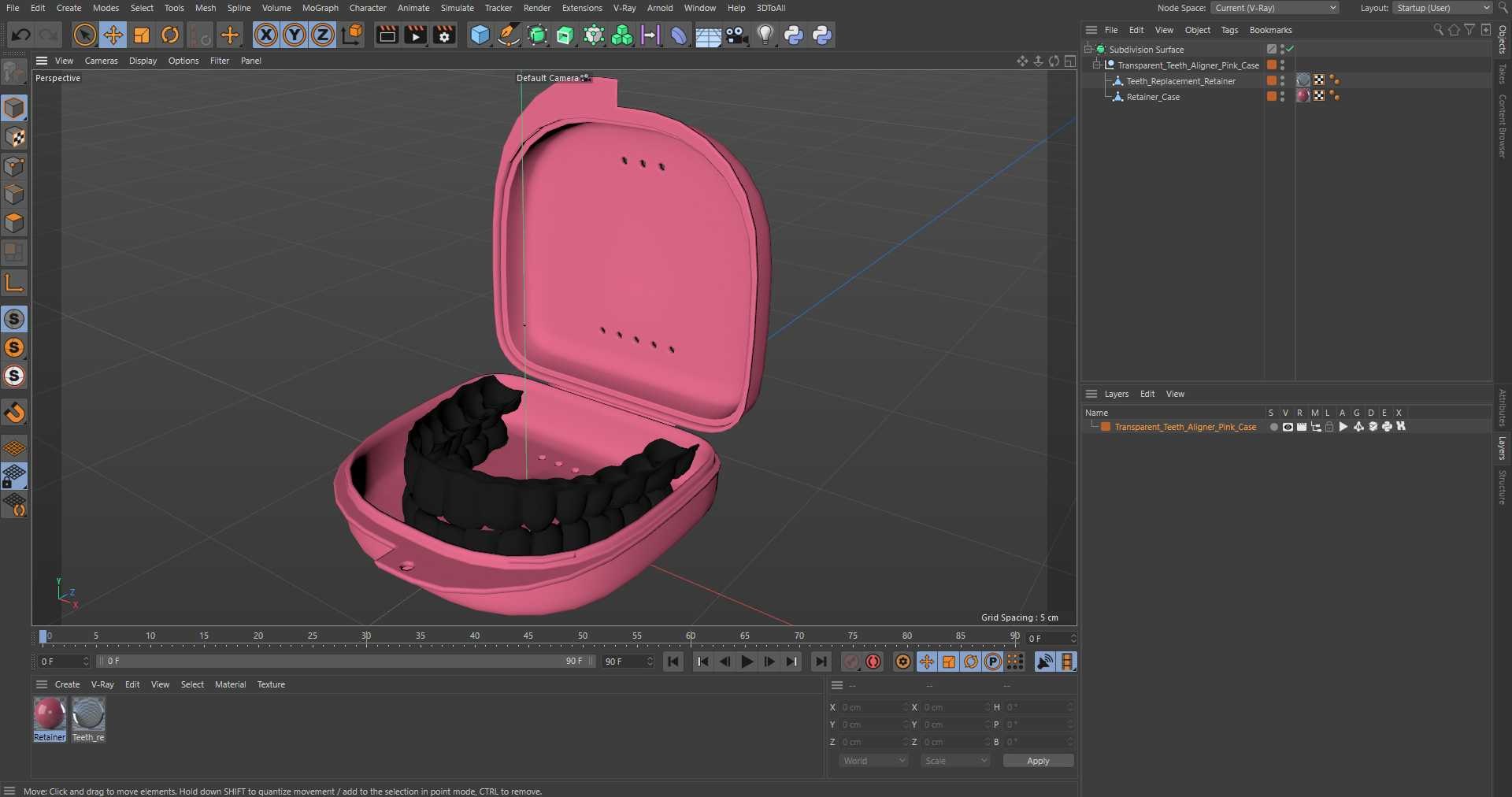Select the Spline Pen tool
Image resolution: width=1512 pixels, height=797 pixels.
coord(509,35)
